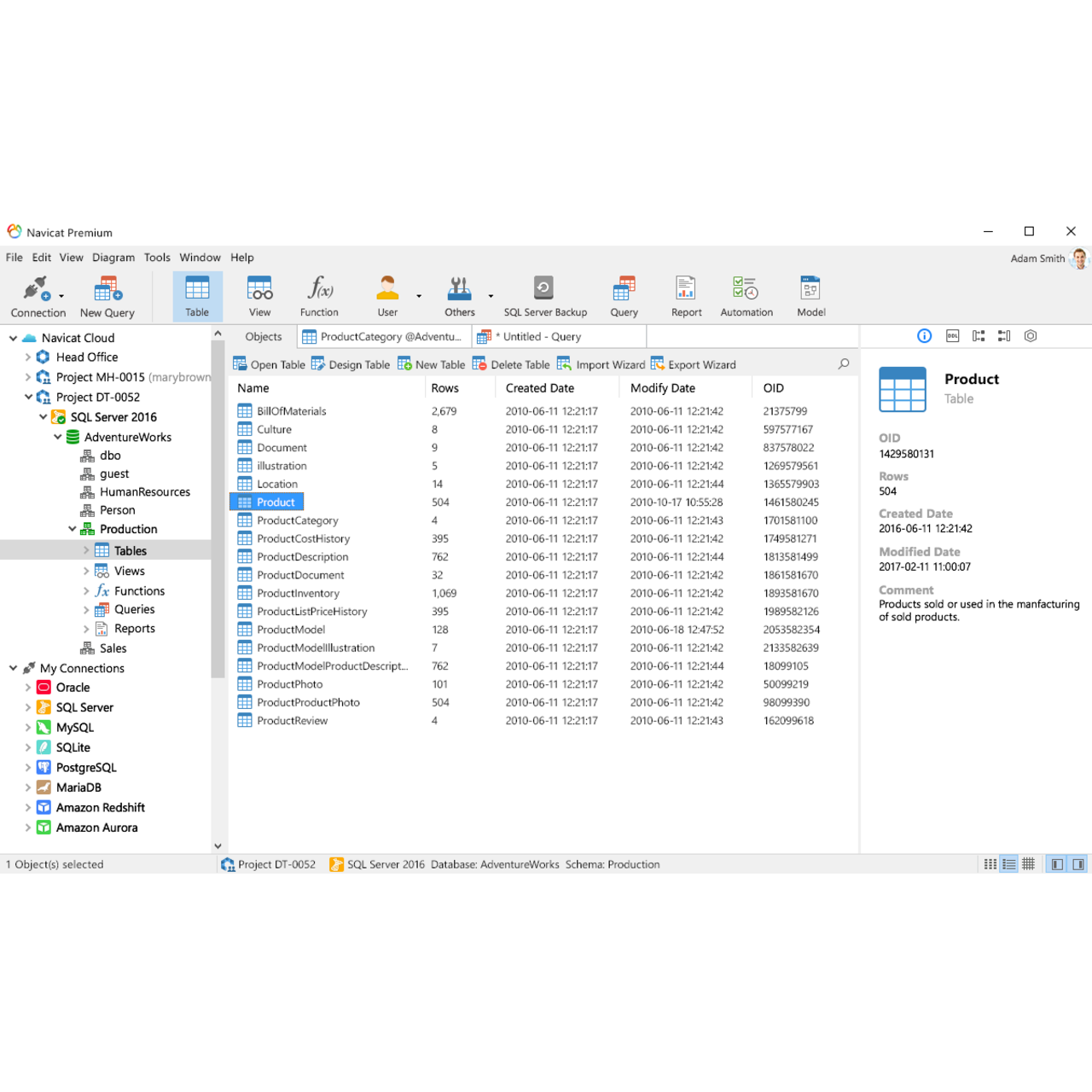The width and height of the screenshot is (1092, 1092).
Task: Open the dropdown arrow beside User
Action: coord(419,297)
